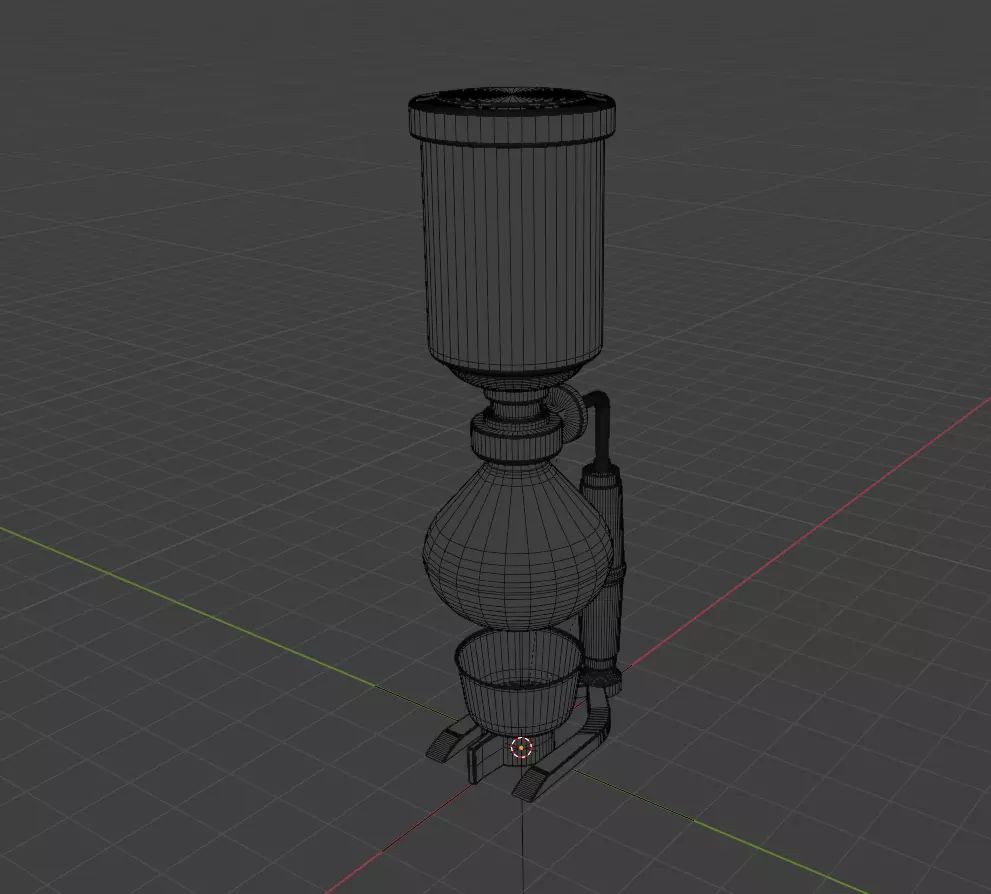This screenshot has width=991, height=894.
Task: Select the burner cup beneath the globe
Action: coord(518,681)
